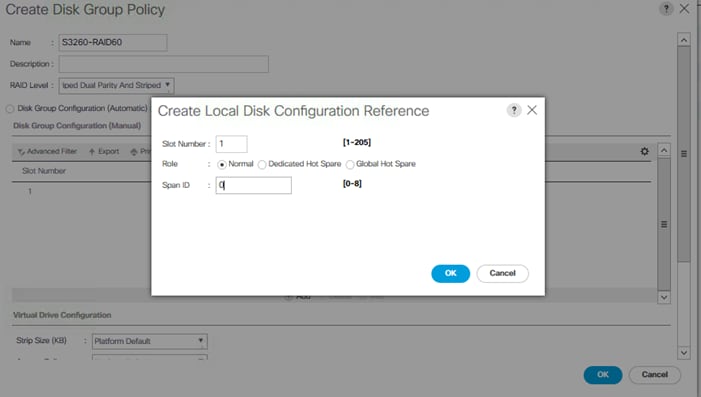Click the Span ID input field
Screen dimensions: 701x397
click(x=253, y=185)
